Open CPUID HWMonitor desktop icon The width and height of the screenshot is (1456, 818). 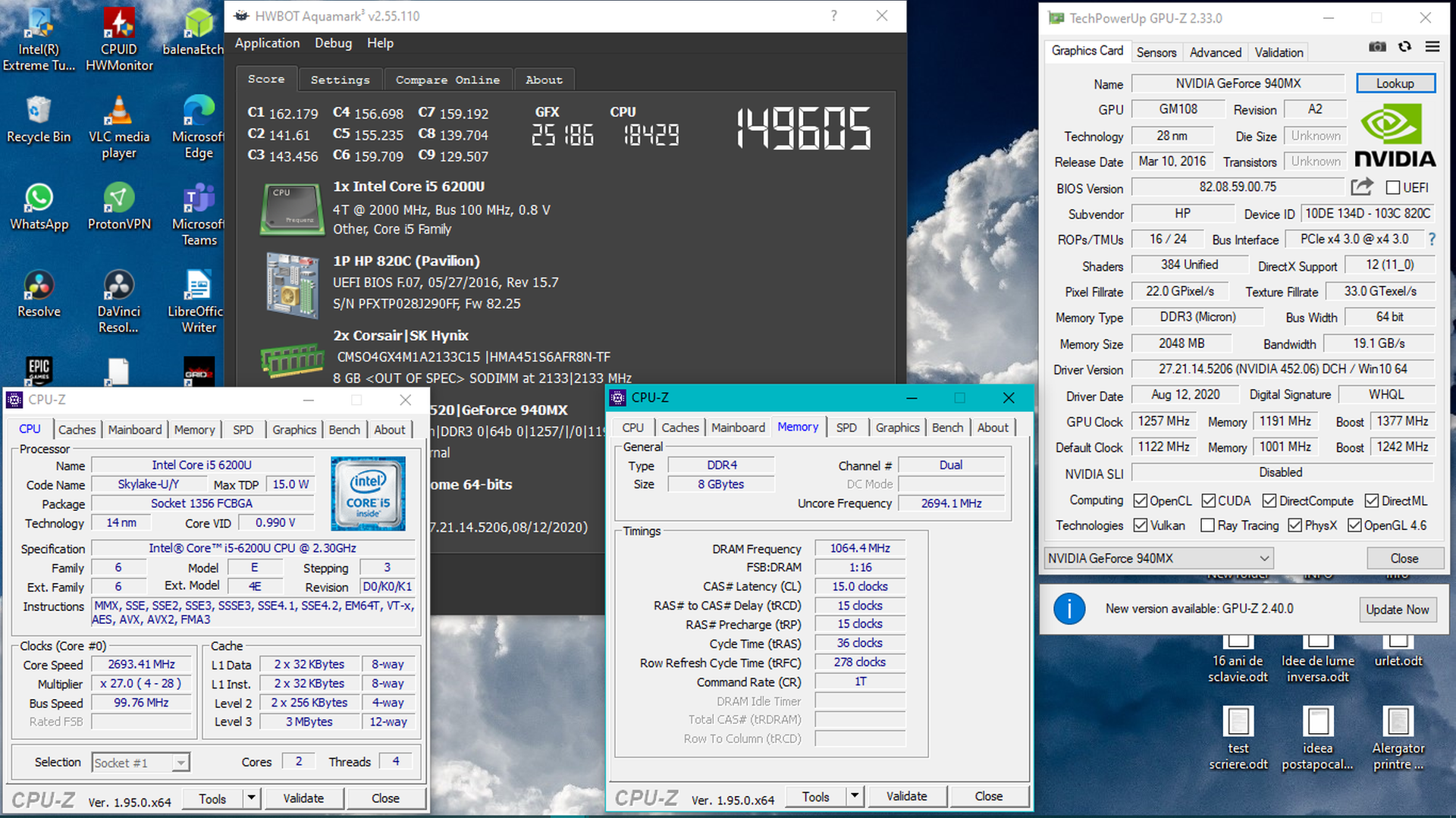119,38
